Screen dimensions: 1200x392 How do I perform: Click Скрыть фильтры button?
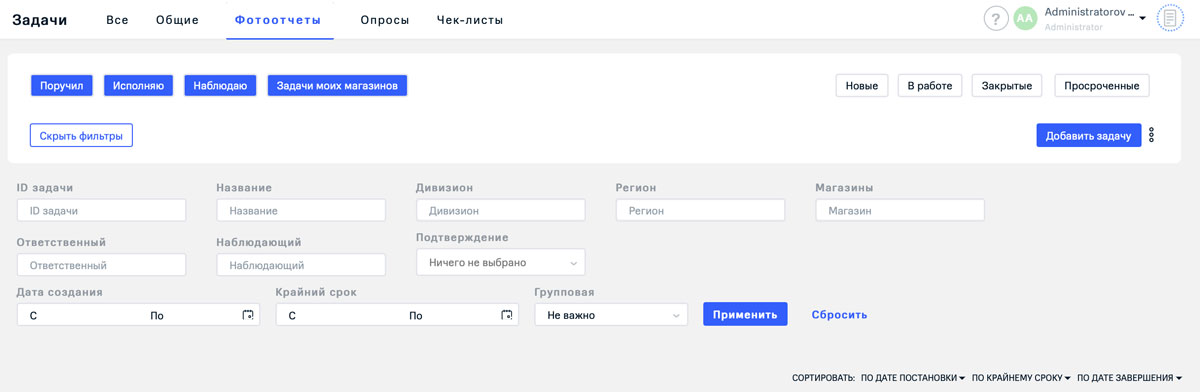click(x=82, y=135)
